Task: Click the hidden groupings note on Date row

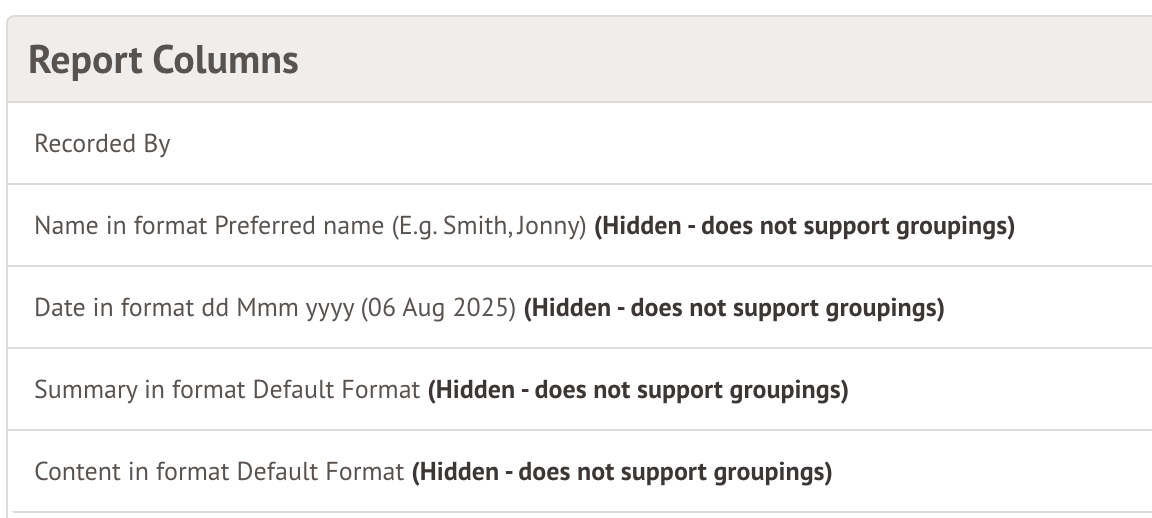Action: pos(734,308)
